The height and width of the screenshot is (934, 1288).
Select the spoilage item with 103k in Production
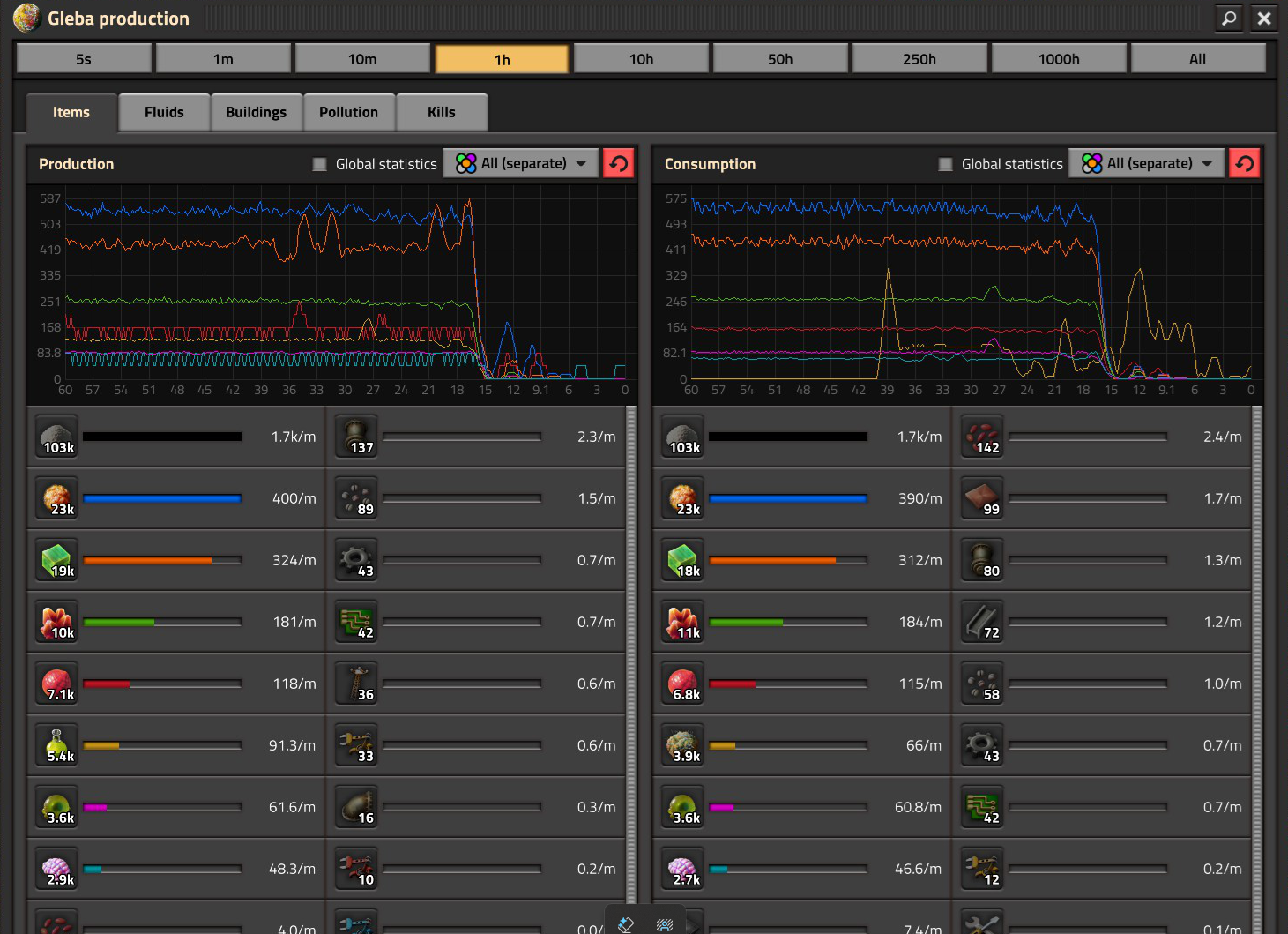[x=57, y=437]
